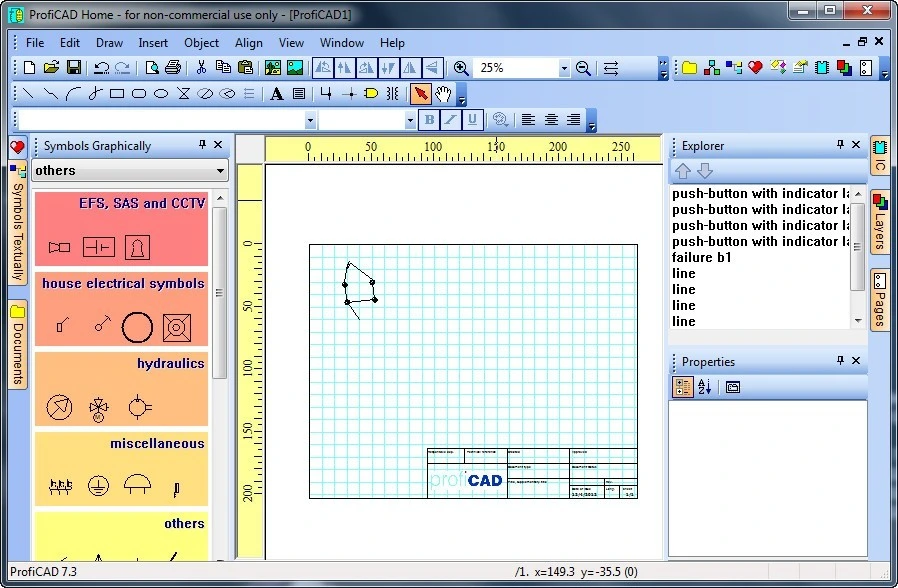The image size is (898, 588).
Task: Select the Rectangle drawing tool
Action: click(x=117, y=93)
